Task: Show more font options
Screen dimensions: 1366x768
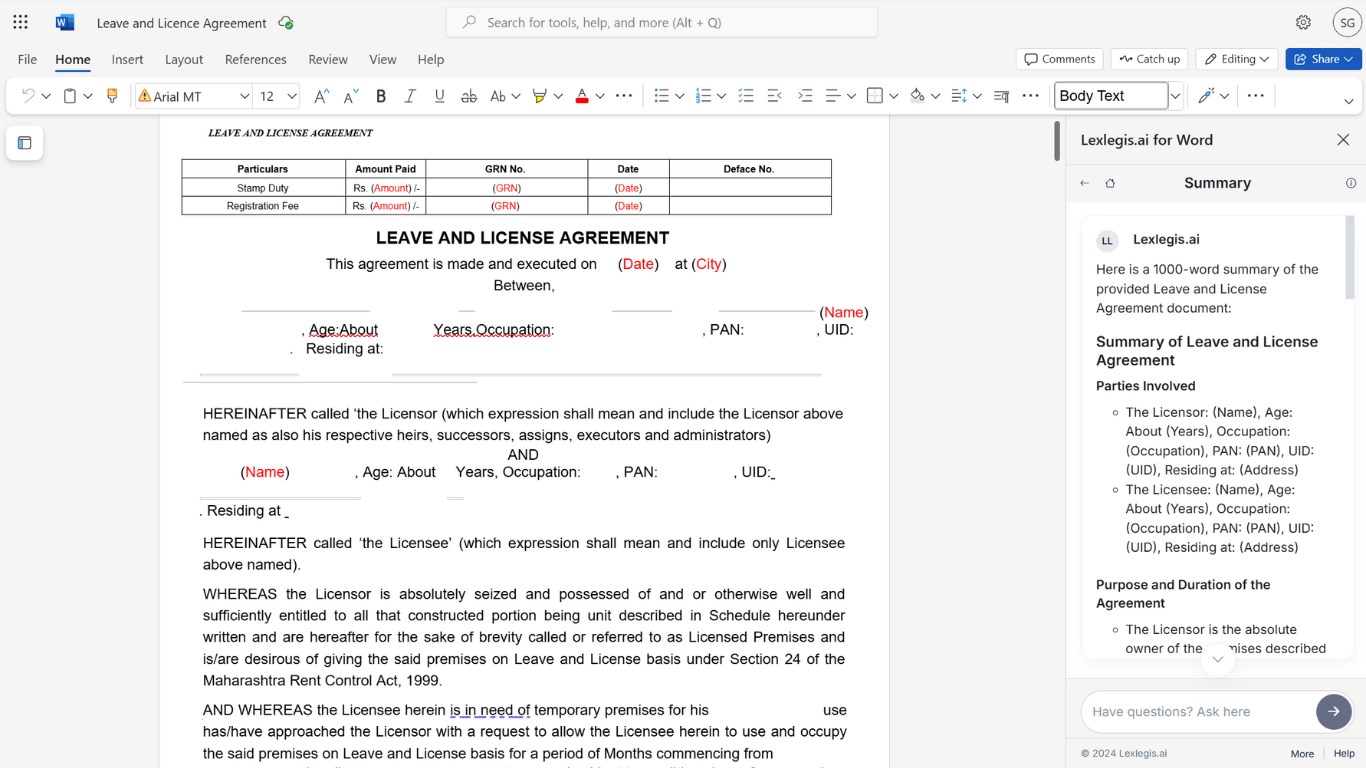Action: tap(624, 96)
